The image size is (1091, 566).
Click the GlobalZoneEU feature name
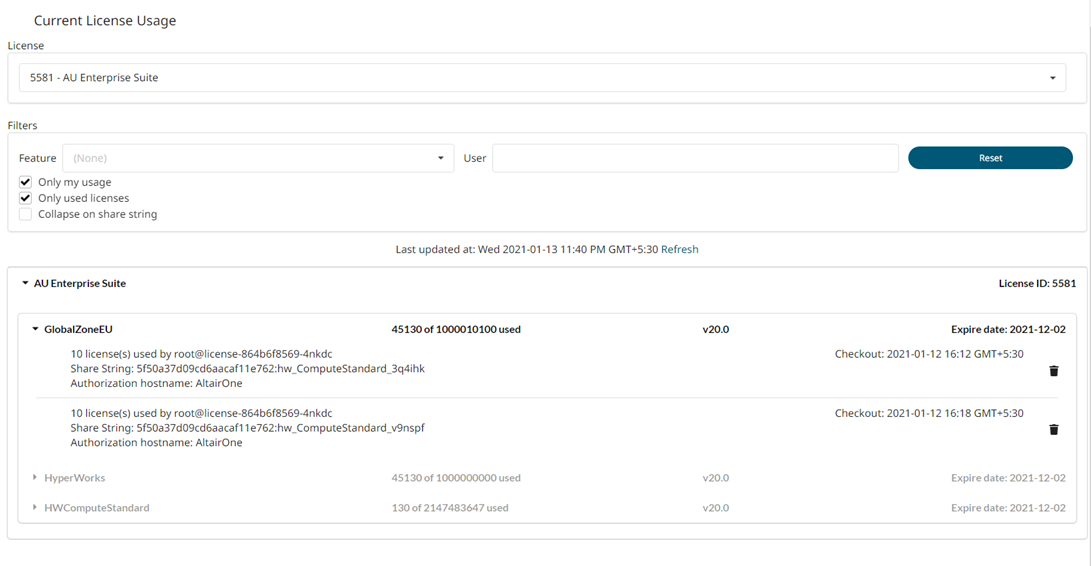click(78, 329)
